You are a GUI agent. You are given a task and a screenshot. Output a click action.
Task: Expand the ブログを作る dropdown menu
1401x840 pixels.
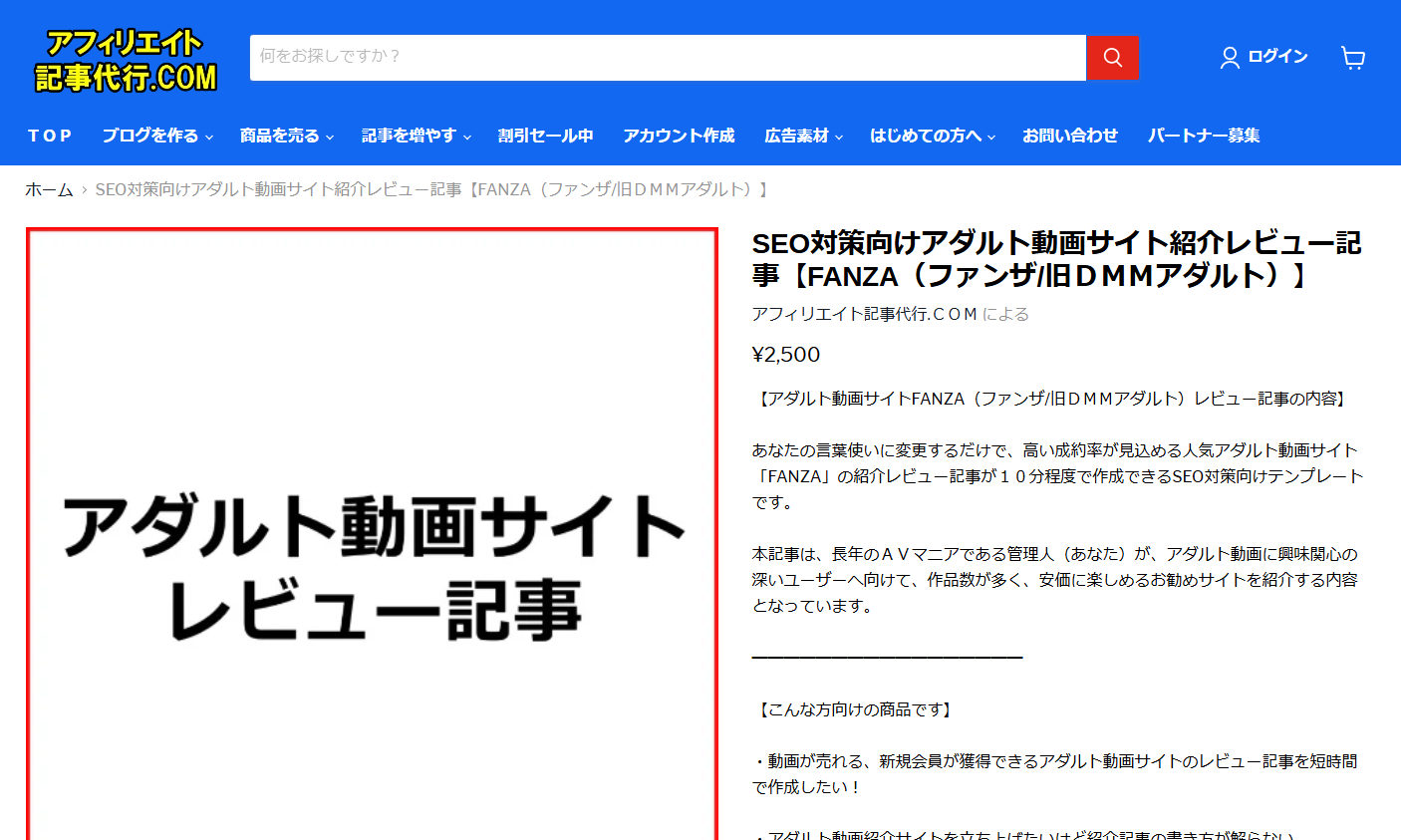(157, 136)
